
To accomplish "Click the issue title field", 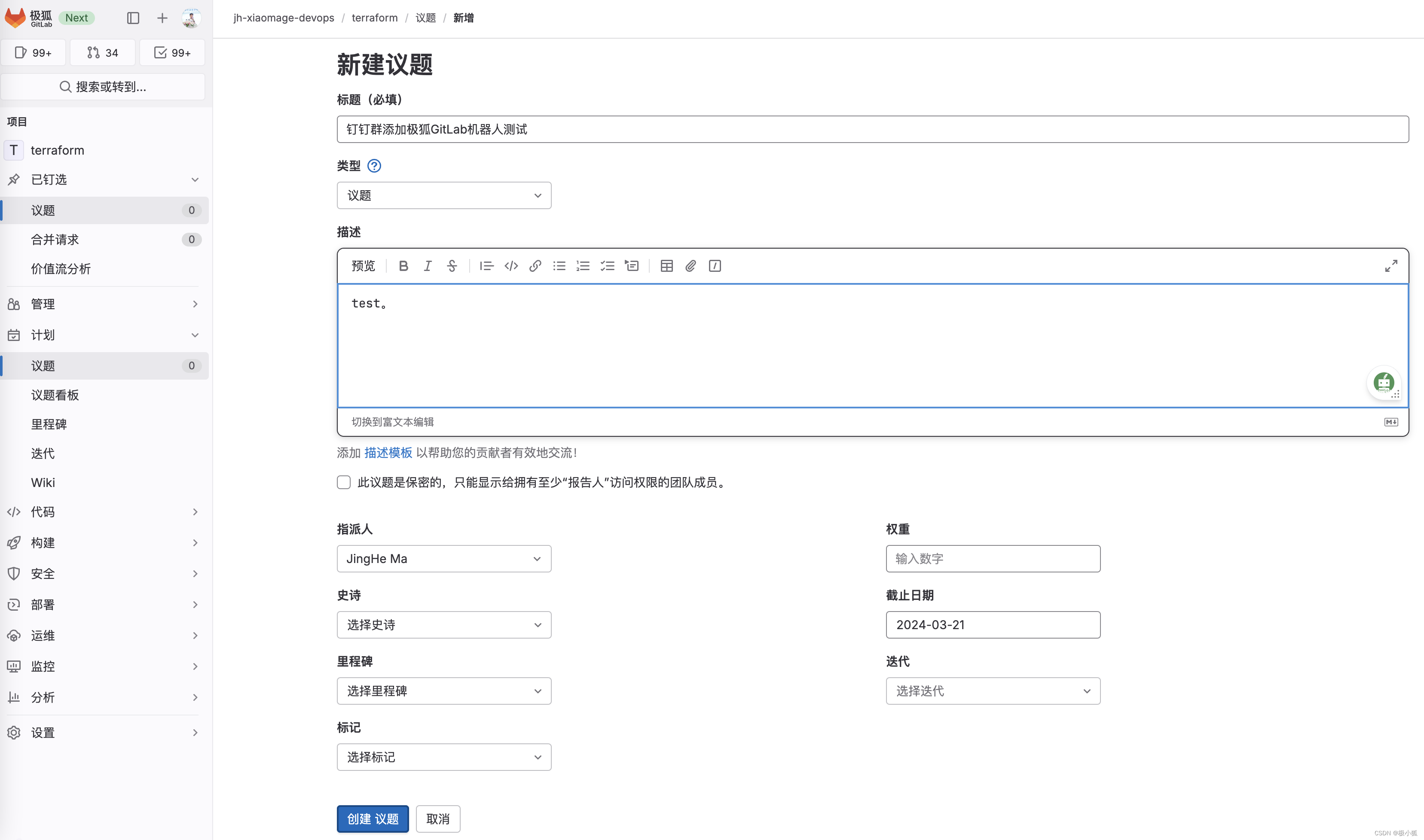I will click(873, 130).
